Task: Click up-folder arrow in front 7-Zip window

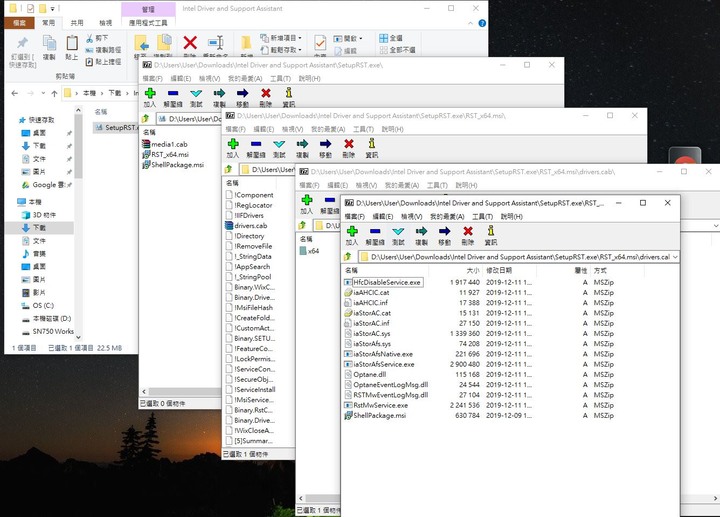Action: point(348,257)
